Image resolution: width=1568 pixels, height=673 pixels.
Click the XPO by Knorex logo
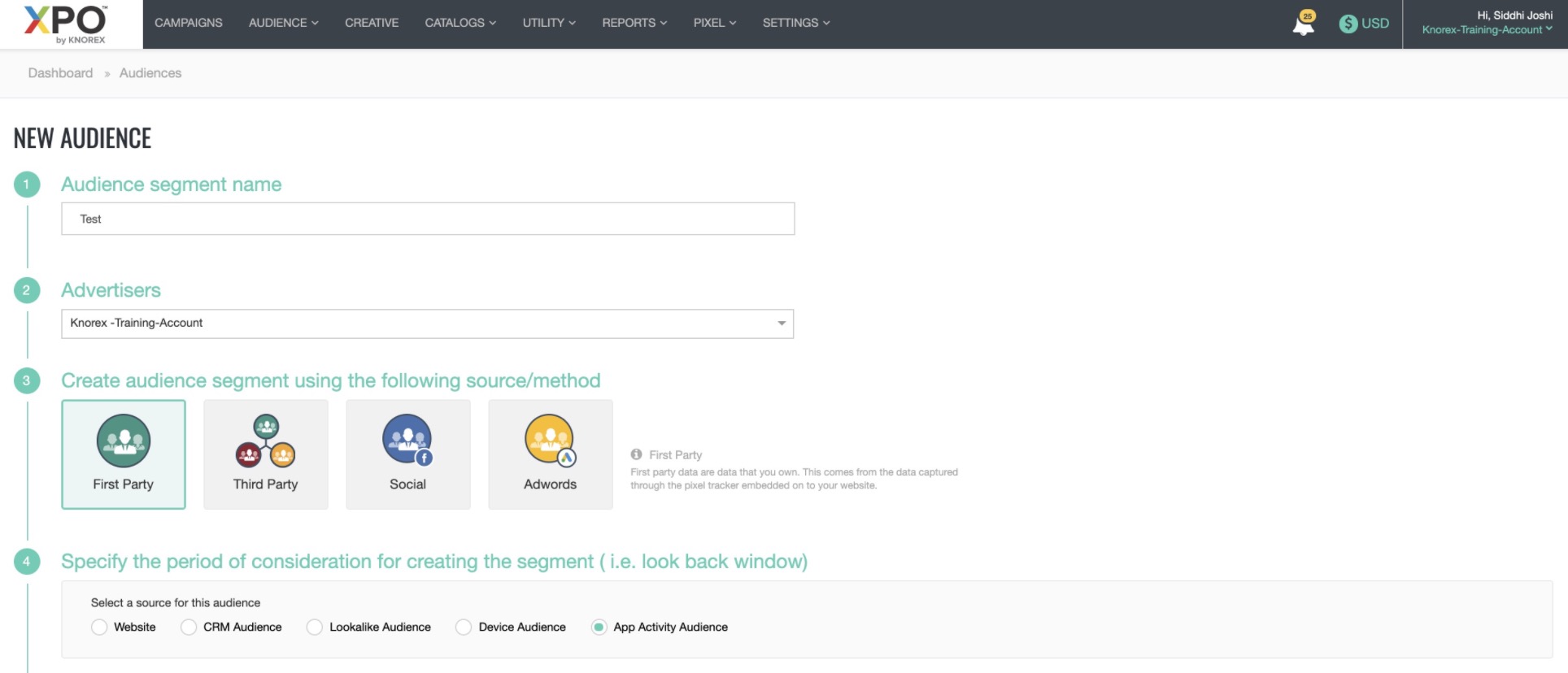[66, 24]
